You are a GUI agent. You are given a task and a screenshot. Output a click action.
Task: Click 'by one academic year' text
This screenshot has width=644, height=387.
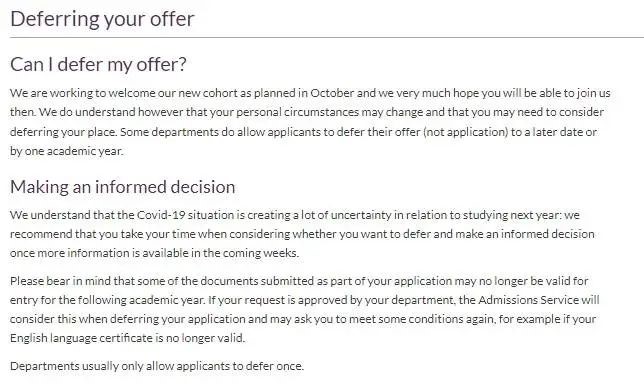click(x=66, y=151)
